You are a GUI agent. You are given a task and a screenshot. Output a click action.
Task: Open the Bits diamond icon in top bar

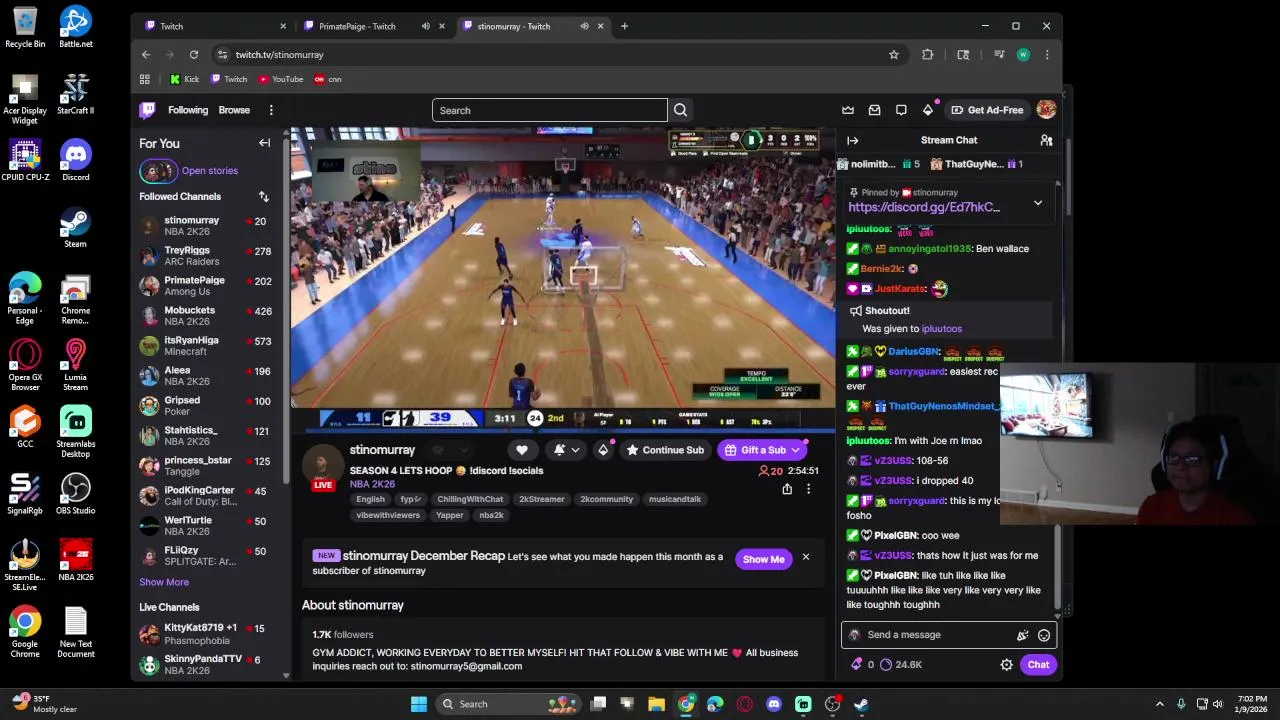click(928, 110)
